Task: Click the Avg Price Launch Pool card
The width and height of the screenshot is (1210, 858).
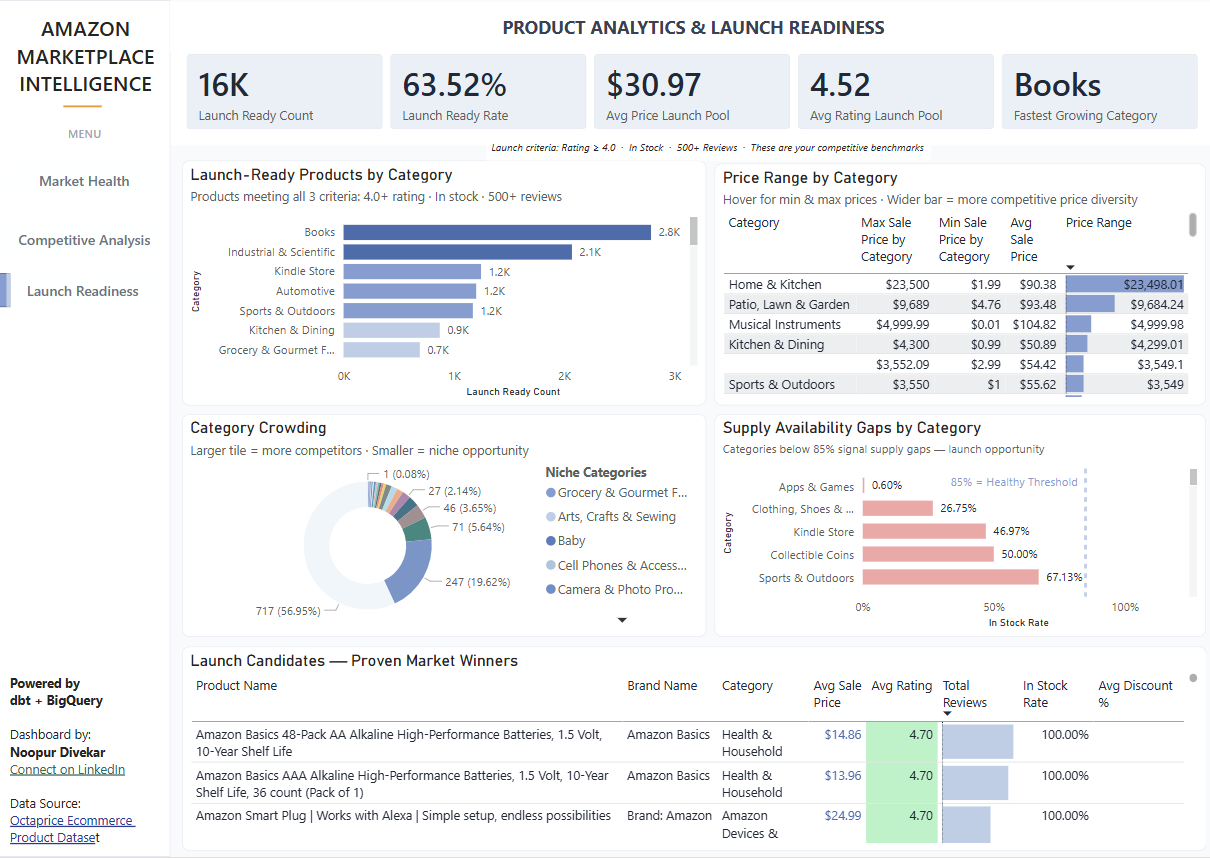Action: (x=692, y=92)
